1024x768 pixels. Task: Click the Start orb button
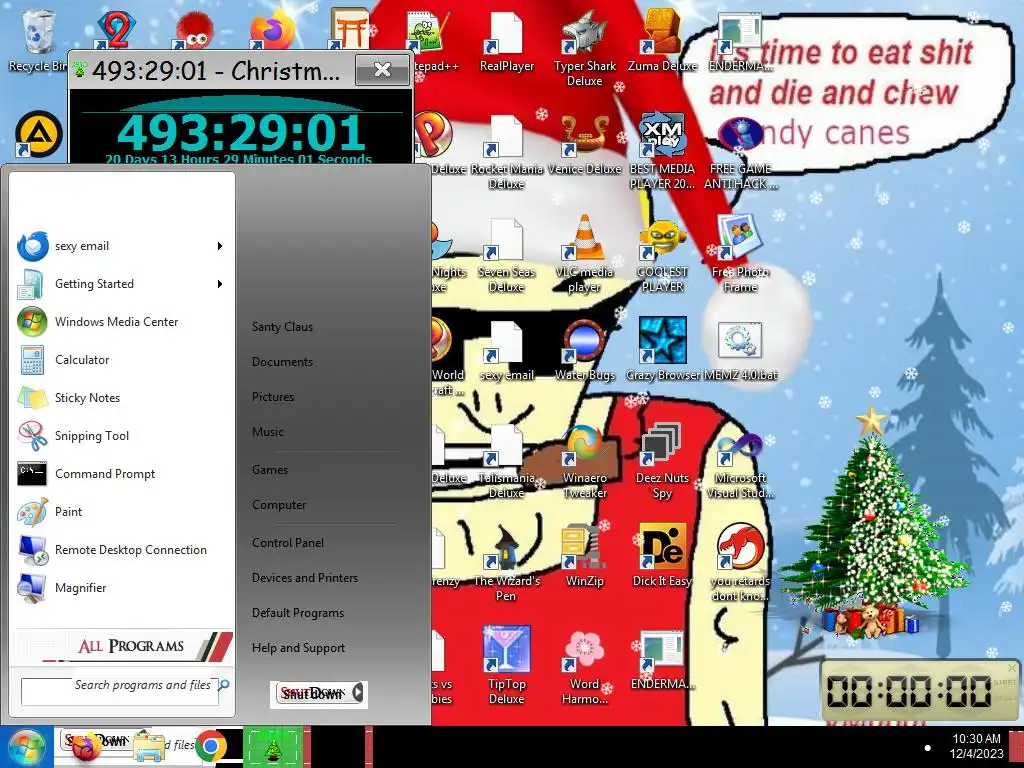click(25, 746)
